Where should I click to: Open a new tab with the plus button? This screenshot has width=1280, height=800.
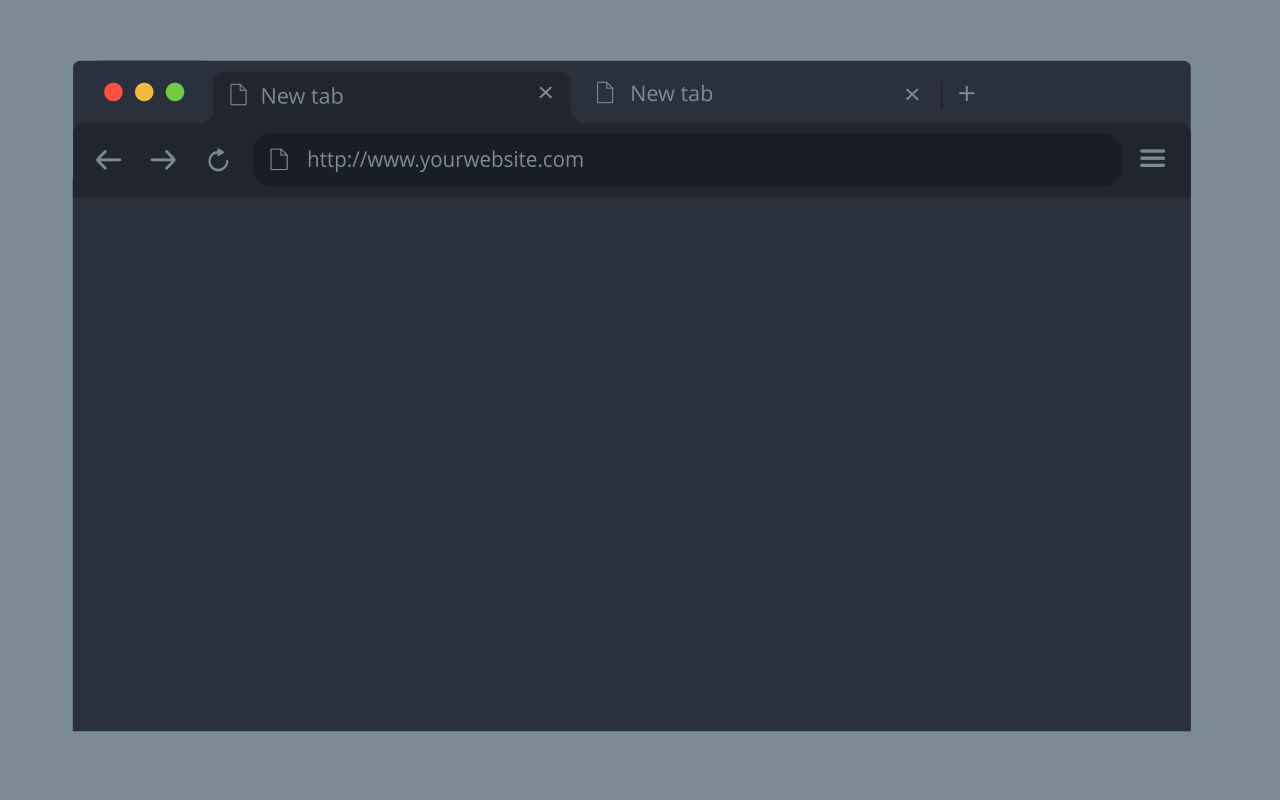click(x=966, y=93)
